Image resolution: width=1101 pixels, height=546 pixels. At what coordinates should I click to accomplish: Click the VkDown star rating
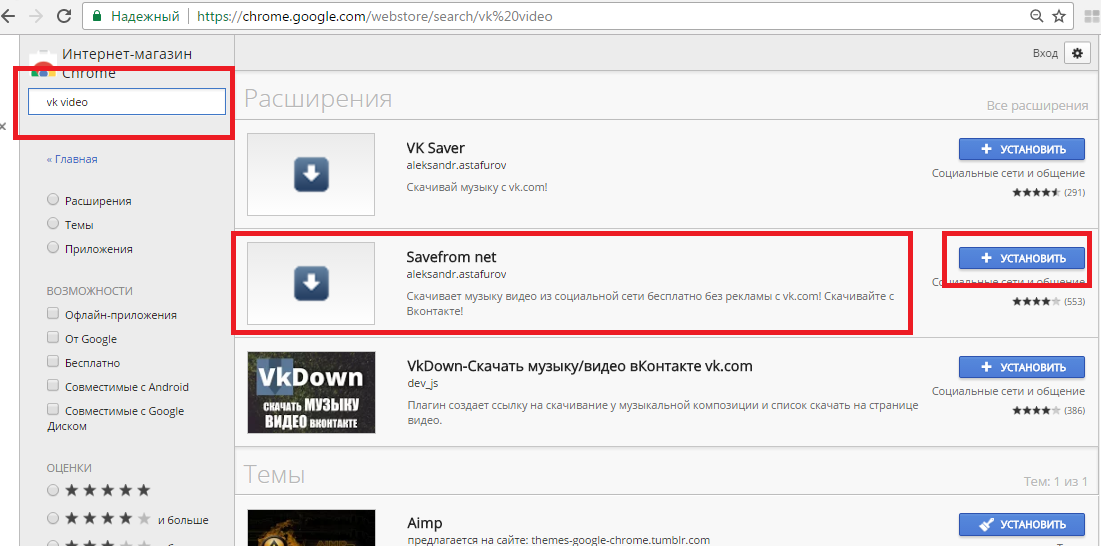tap(1035, 410)
